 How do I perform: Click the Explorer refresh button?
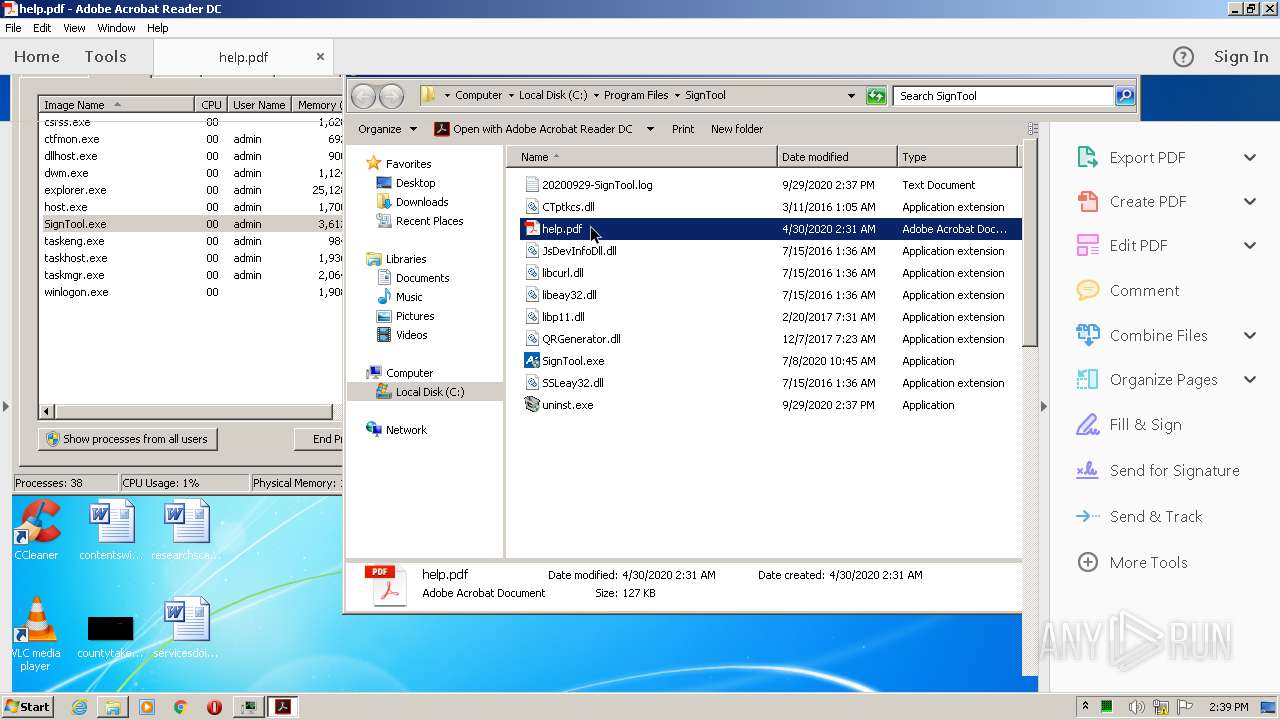[x=876, y=96]
